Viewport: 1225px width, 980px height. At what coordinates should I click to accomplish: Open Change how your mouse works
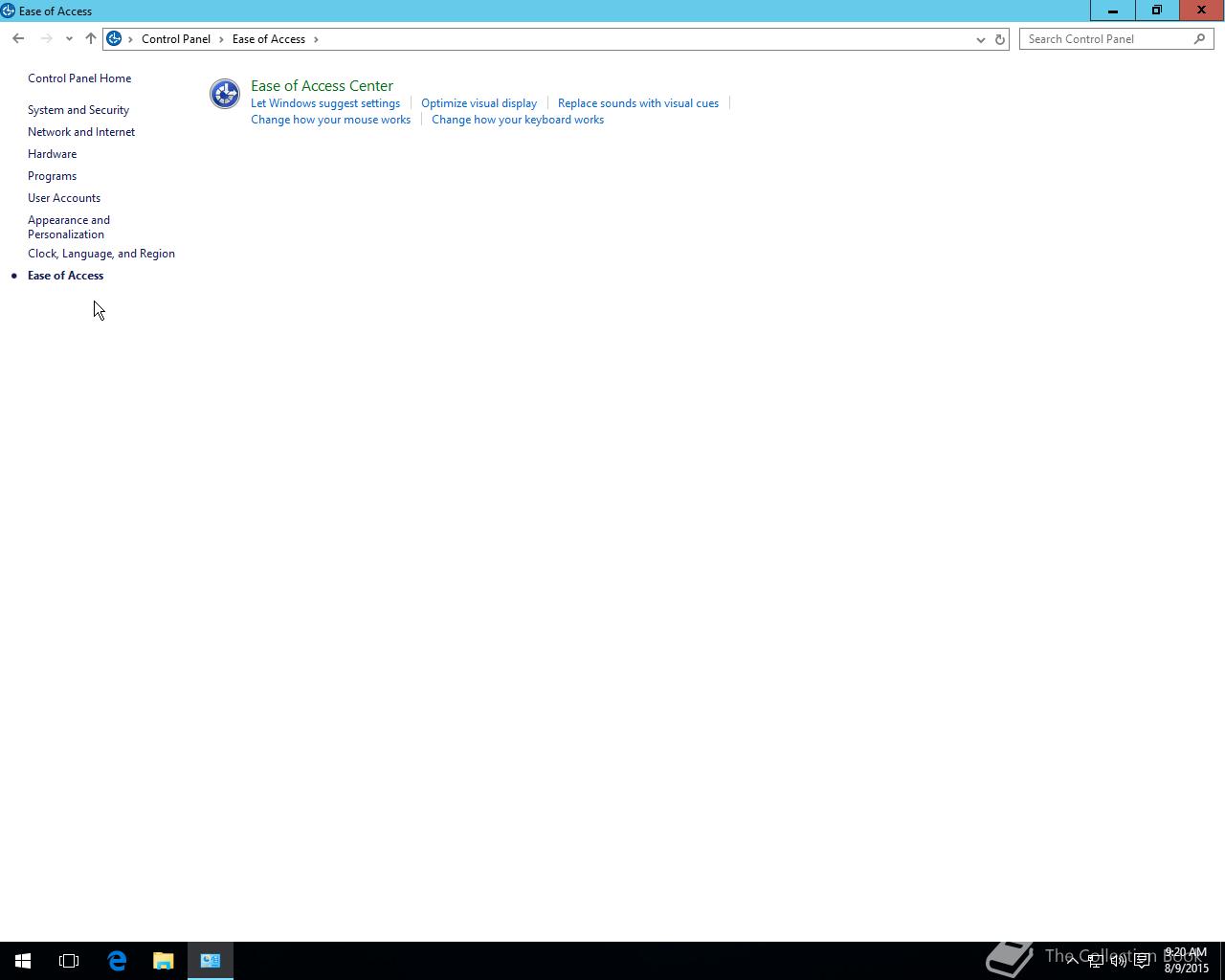pos(330,120)
